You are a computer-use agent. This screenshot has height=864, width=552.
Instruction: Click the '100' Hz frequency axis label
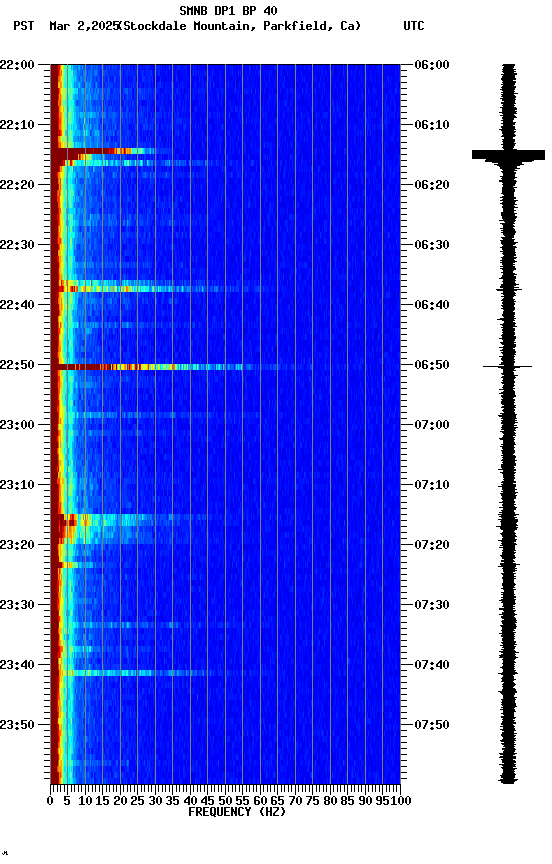[401, 801]
